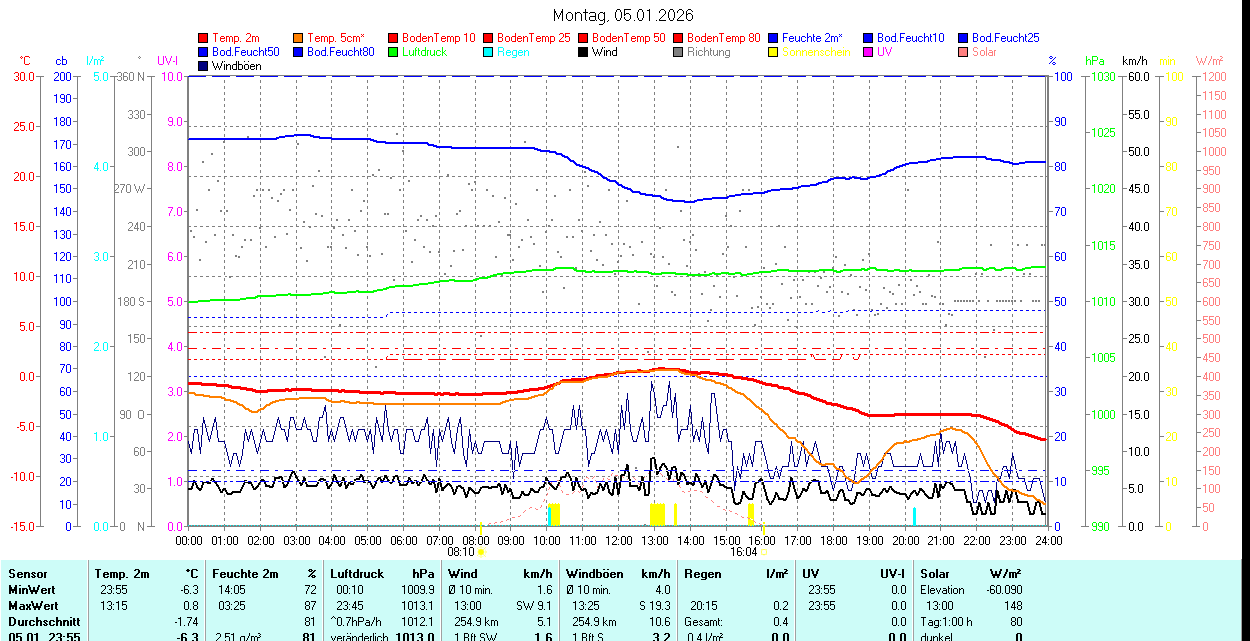Click the Luftdruck column header in table

[x=357, y=574]
